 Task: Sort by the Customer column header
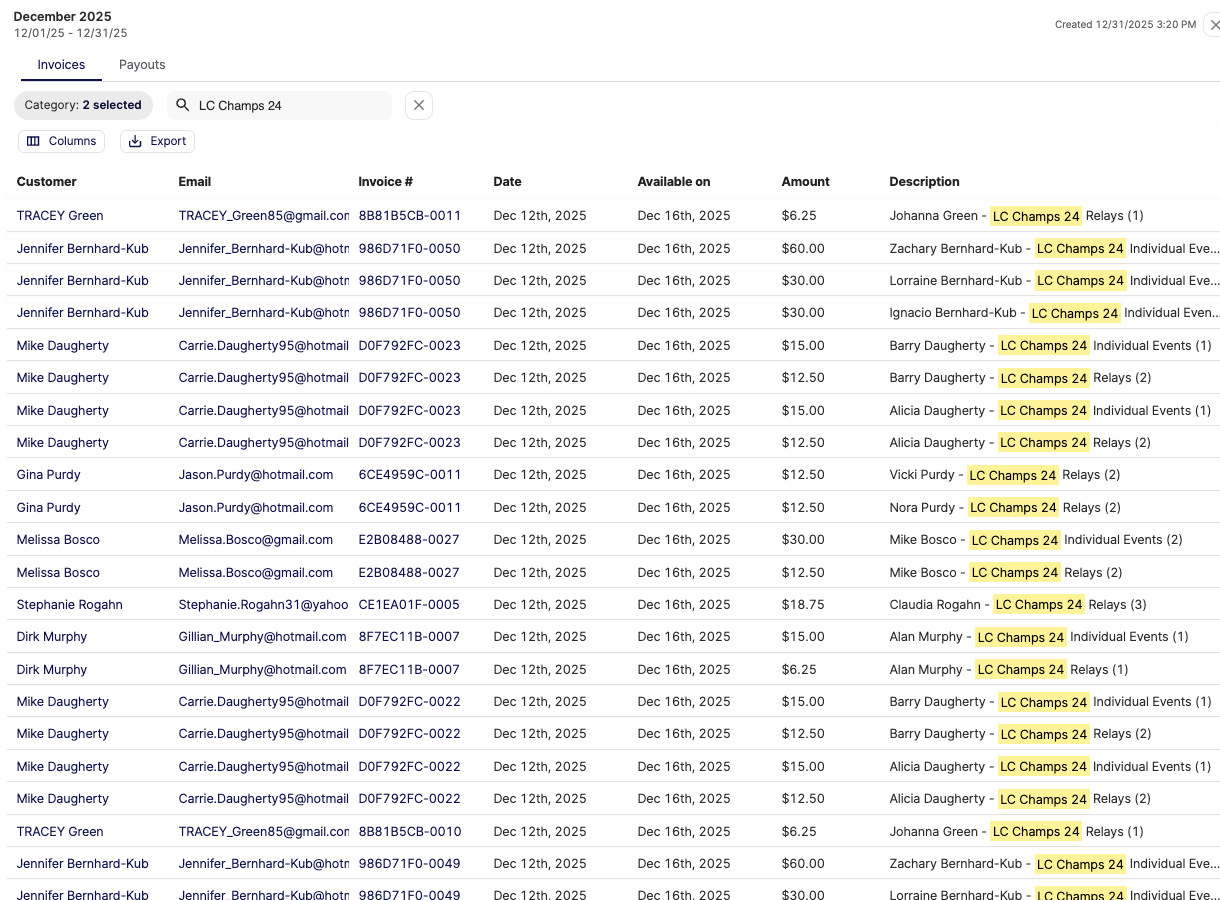tap(47, 182)
